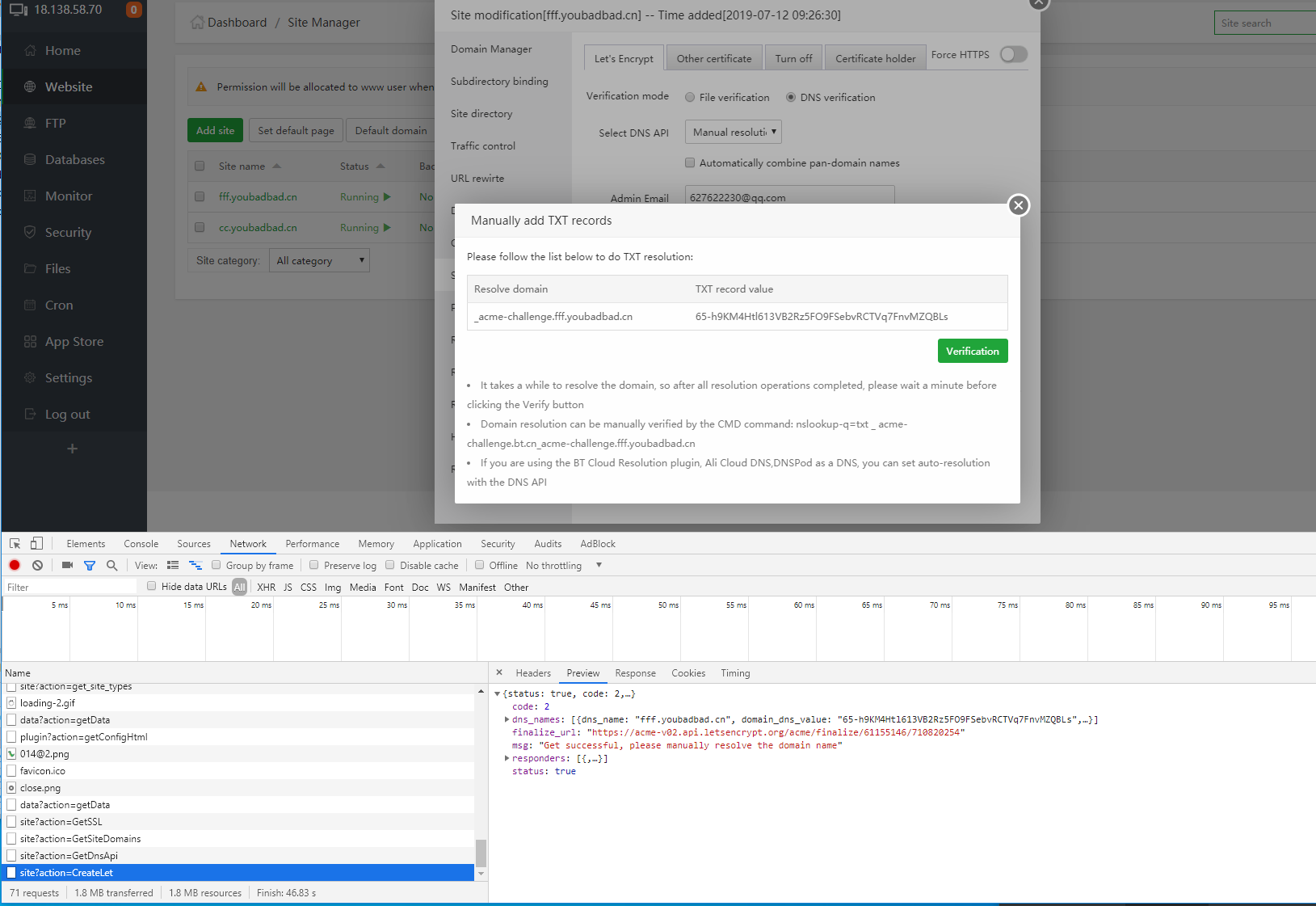
Task: Close the Manually add TXT records popup
Action: (1018, 205)
